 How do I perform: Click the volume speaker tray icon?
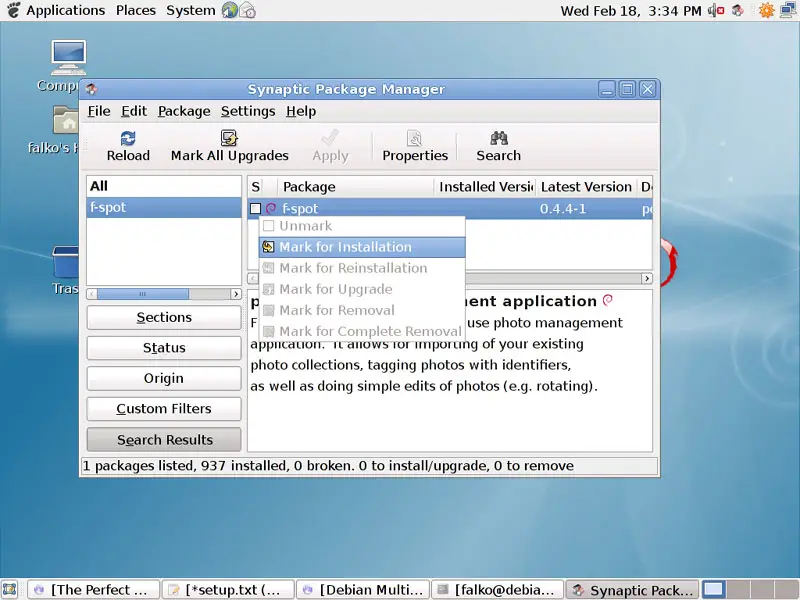(716, 10)
